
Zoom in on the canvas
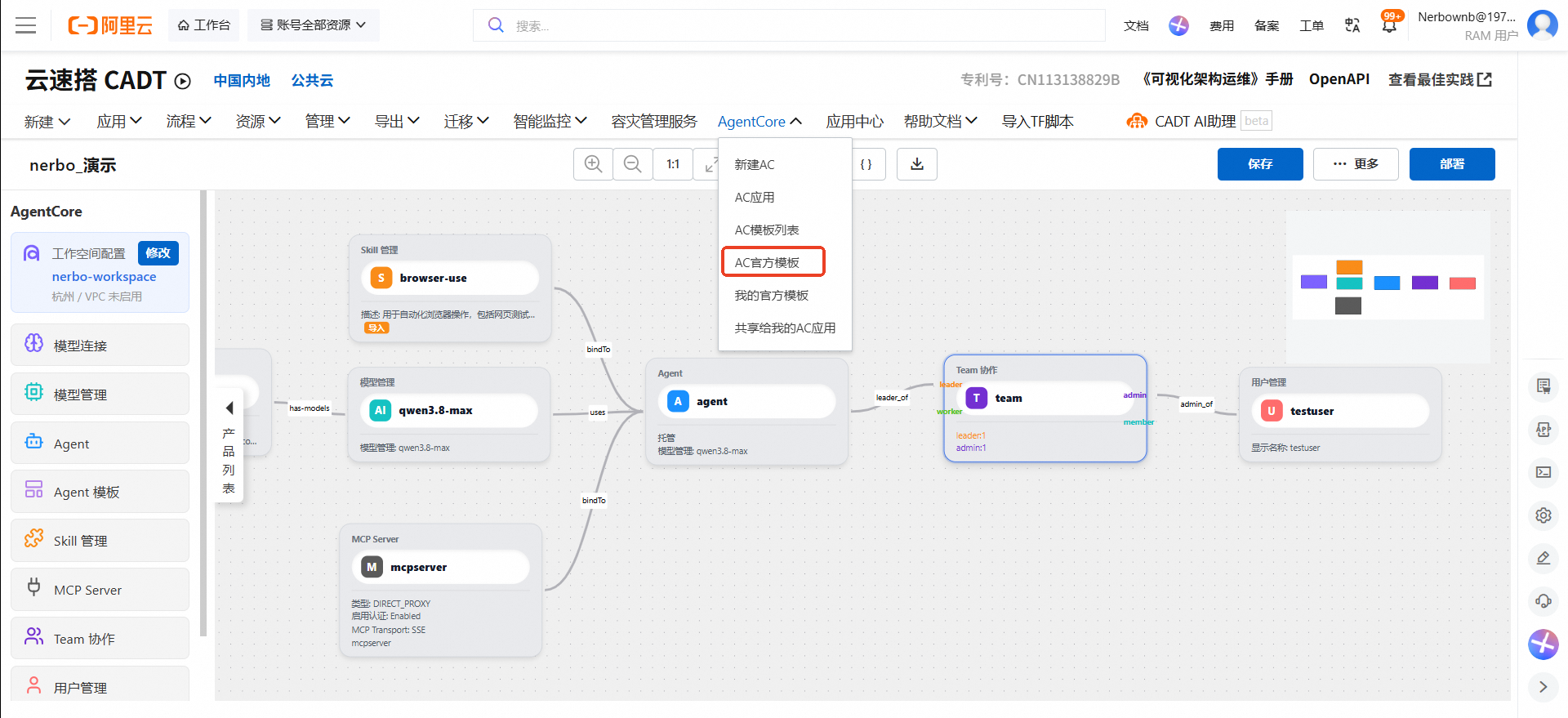click(x=594, y=164)
